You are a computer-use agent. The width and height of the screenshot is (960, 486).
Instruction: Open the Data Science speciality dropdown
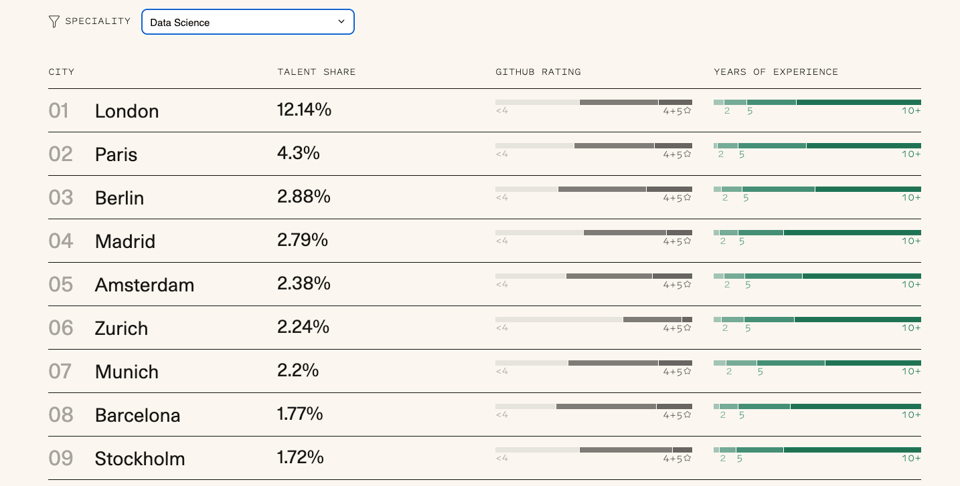247,22
